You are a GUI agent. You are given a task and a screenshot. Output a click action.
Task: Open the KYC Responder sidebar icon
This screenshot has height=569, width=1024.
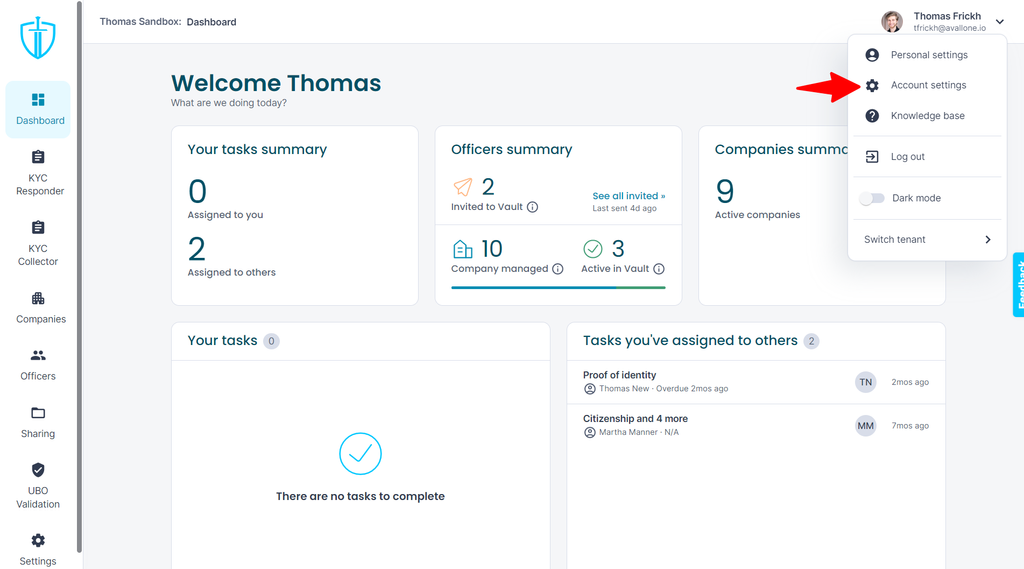point(39,157)
